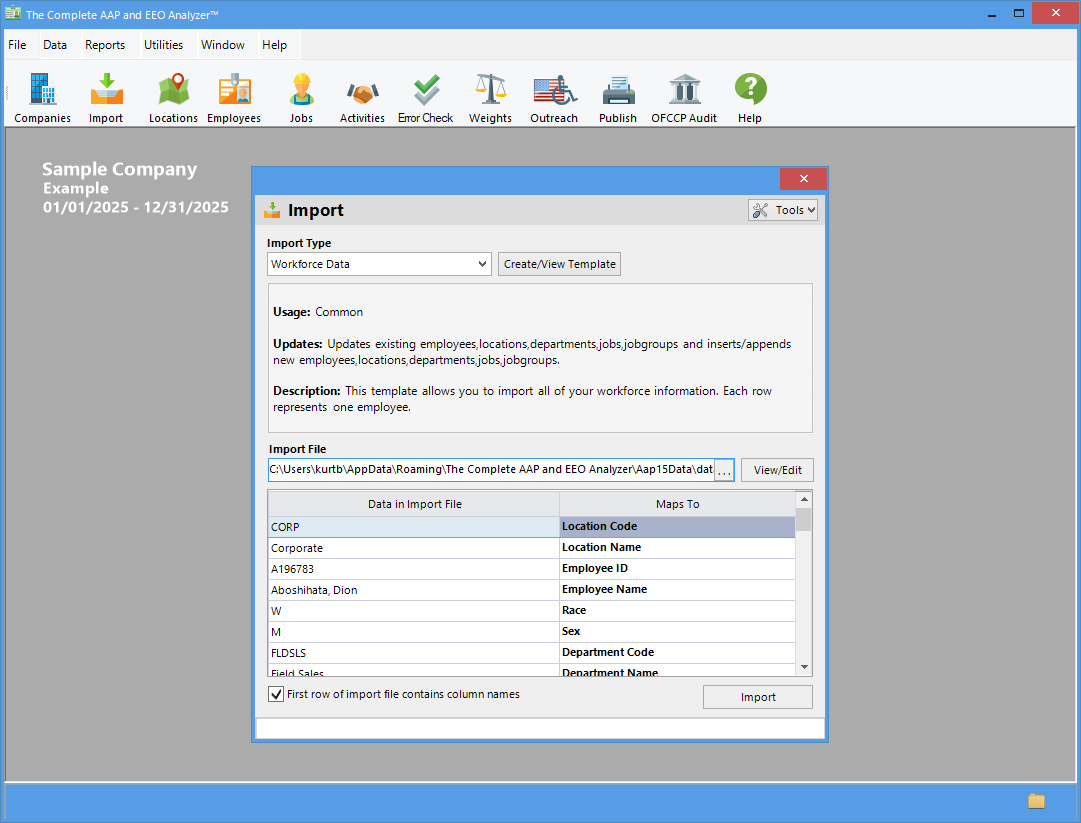Select the Corporate data cell
Image resolution: width=1081 pixels, height=823 pixels.
414,548
